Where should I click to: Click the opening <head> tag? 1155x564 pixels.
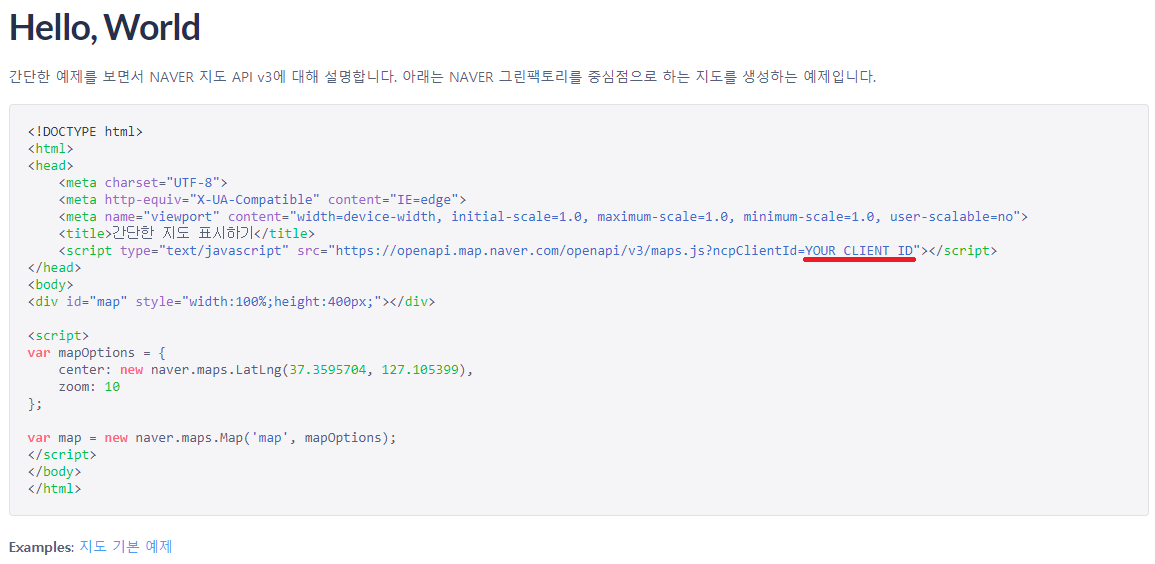[x=51, y=166]
